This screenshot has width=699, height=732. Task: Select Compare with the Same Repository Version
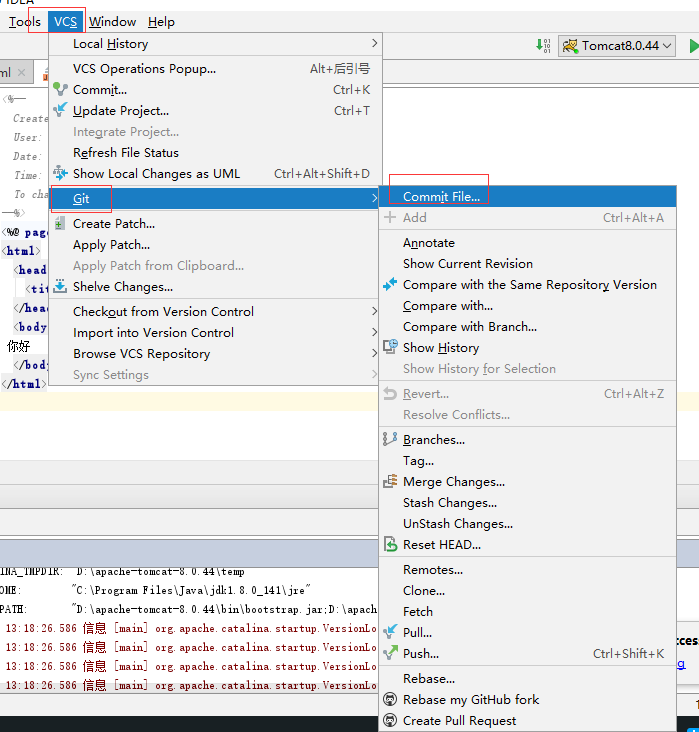tap(529, 285)
